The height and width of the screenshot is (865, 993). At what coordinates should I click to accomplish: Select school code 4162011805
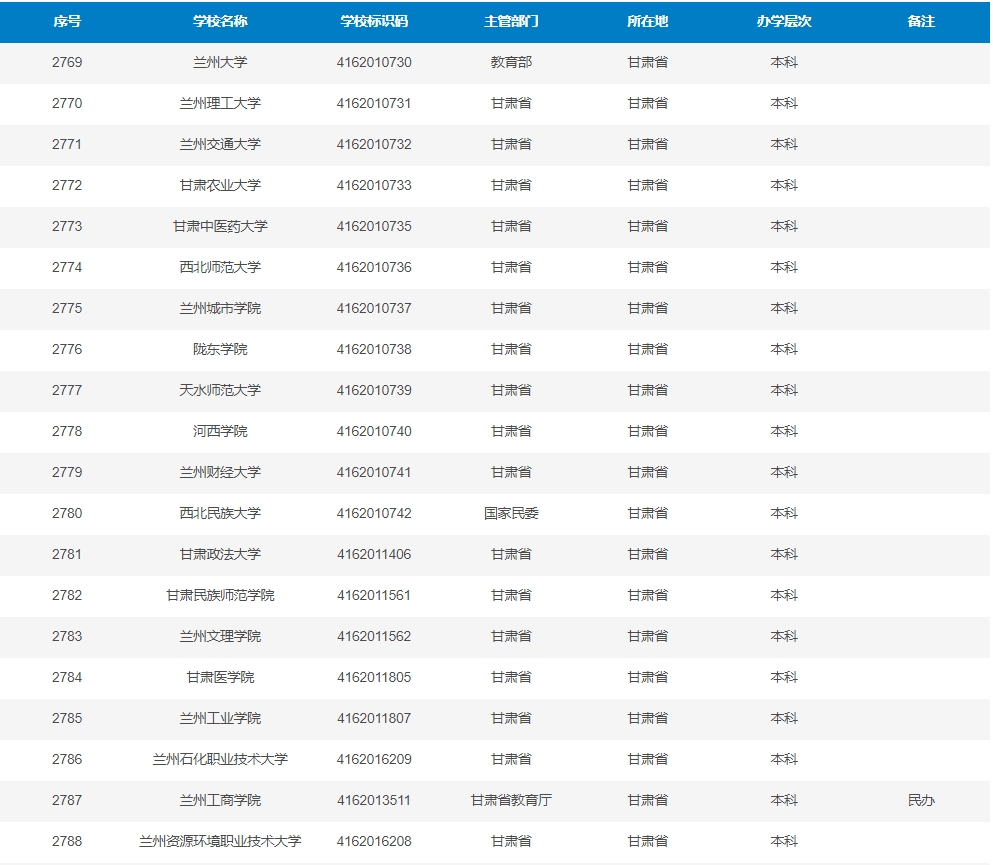click(374, 678)
